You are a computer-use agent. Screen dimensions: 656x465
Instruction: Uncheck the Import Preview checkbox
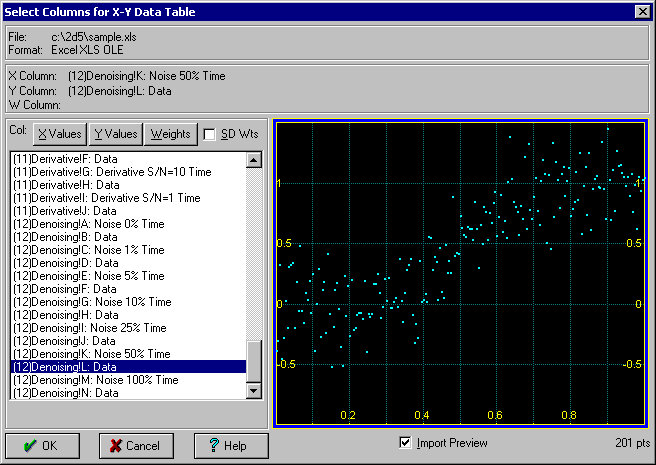click(405, 443)
